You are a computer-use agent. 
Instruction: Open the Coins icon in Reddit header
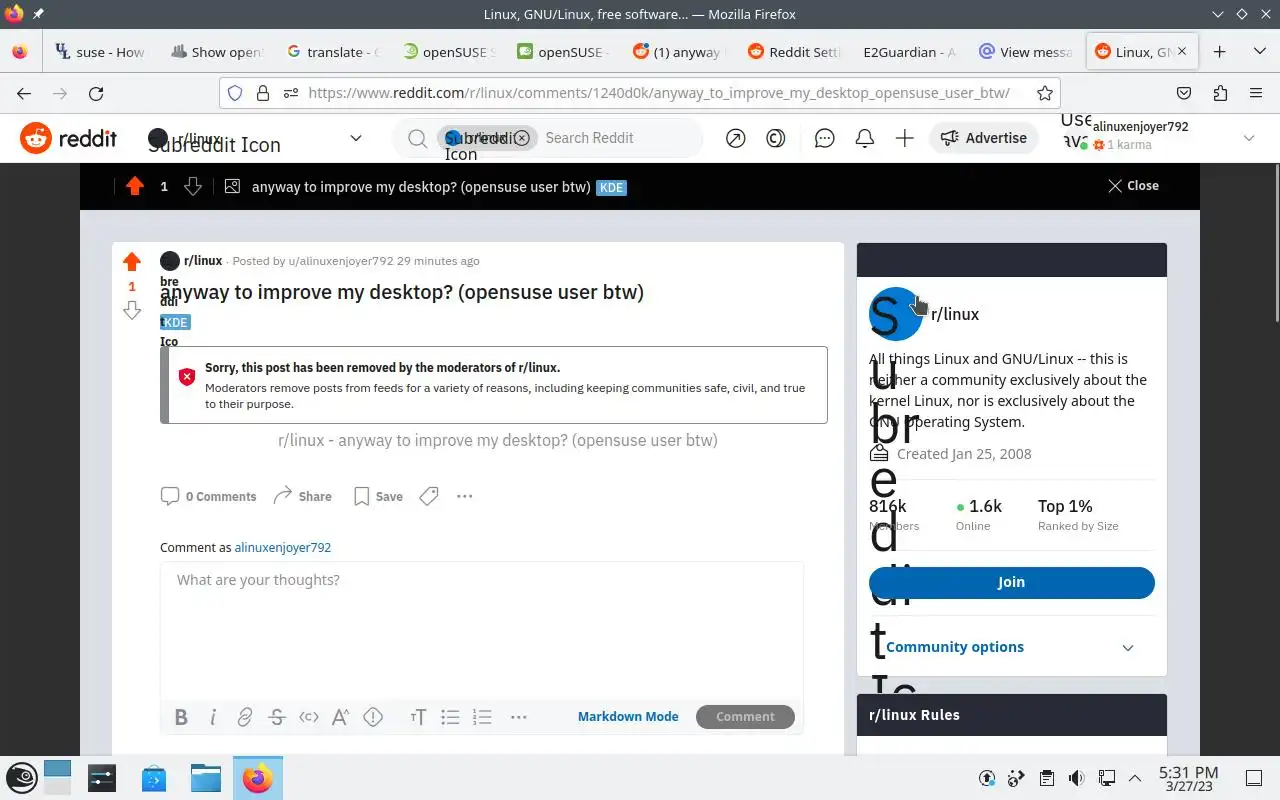click(x=776, y=138)
